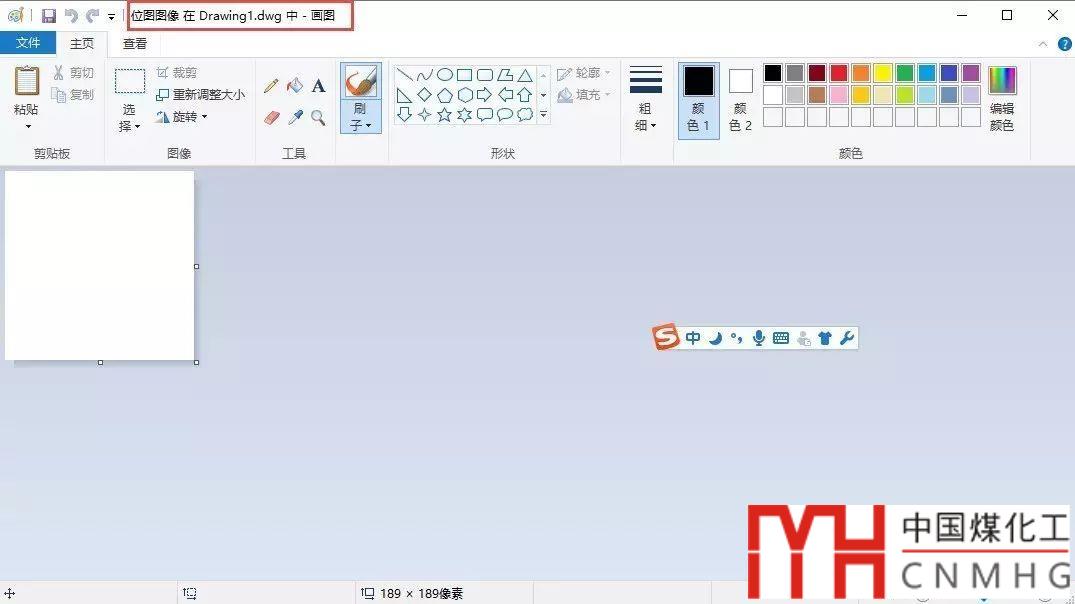
Task: Collapse the ribbon with the chevron
Action: (x=1043, y=44)
